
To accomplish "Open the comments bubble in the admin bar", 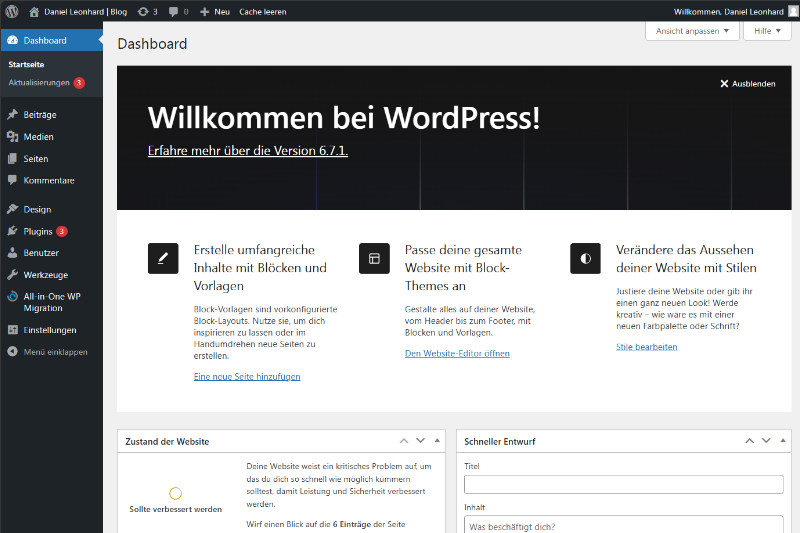I will (x=178, y=12).
